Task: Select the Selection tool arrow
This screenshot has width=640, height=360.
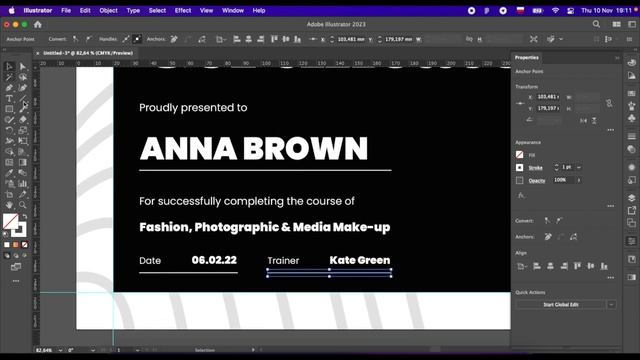Action: 9,66
